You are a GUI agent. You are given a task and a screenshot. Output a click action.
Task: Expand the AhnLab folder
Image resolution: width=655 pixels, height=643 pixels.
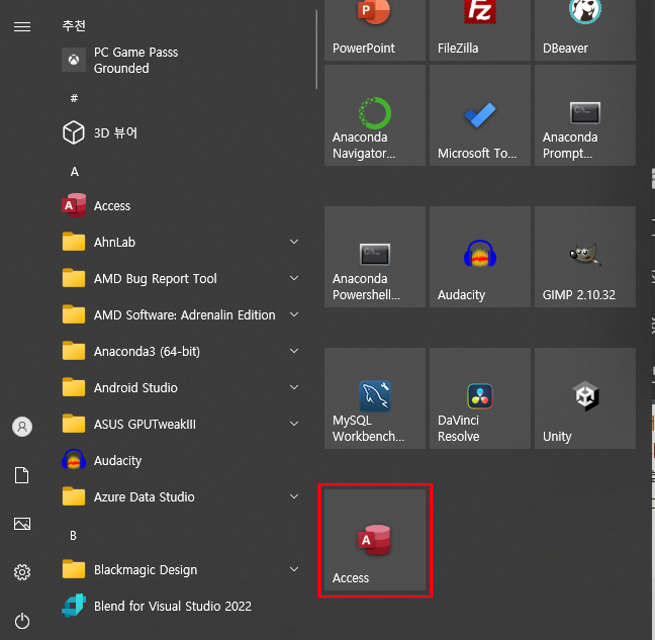[182, 242]
